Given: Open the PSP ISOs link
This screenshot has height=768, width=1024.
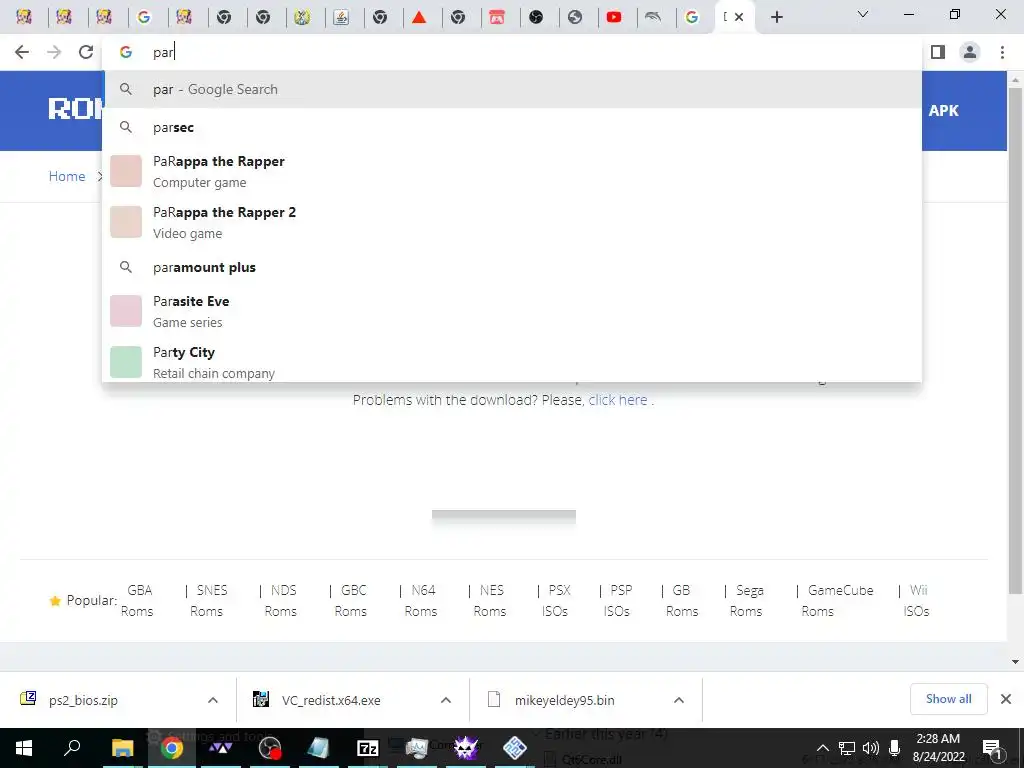Looking at the screenshot, I should point(618,601).
